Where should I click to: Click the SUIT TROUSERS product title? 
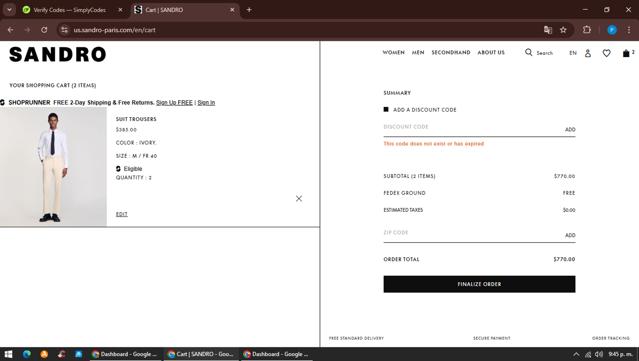click(x=136, y=119)
